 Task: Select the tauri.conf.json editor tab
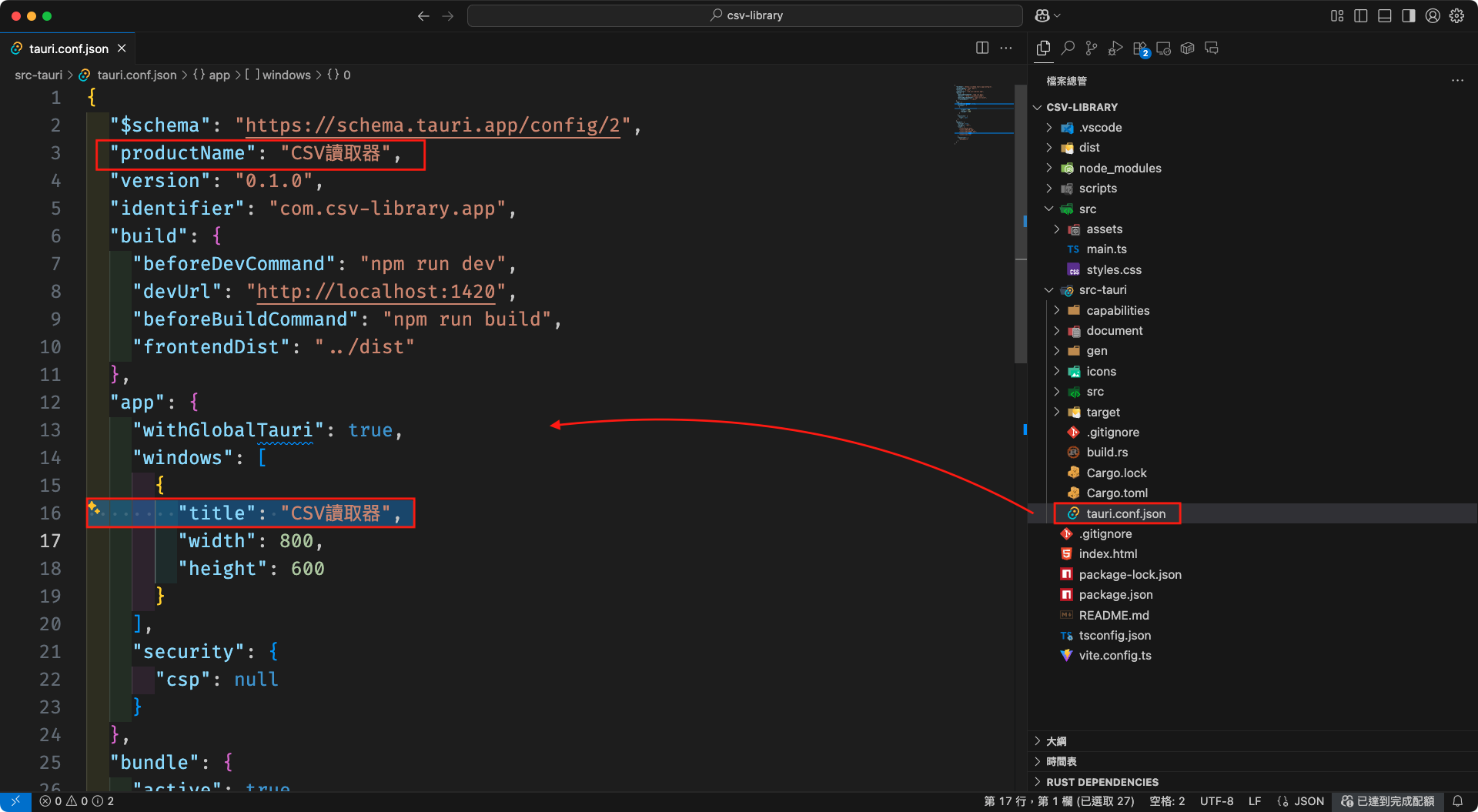click(69, 48)
